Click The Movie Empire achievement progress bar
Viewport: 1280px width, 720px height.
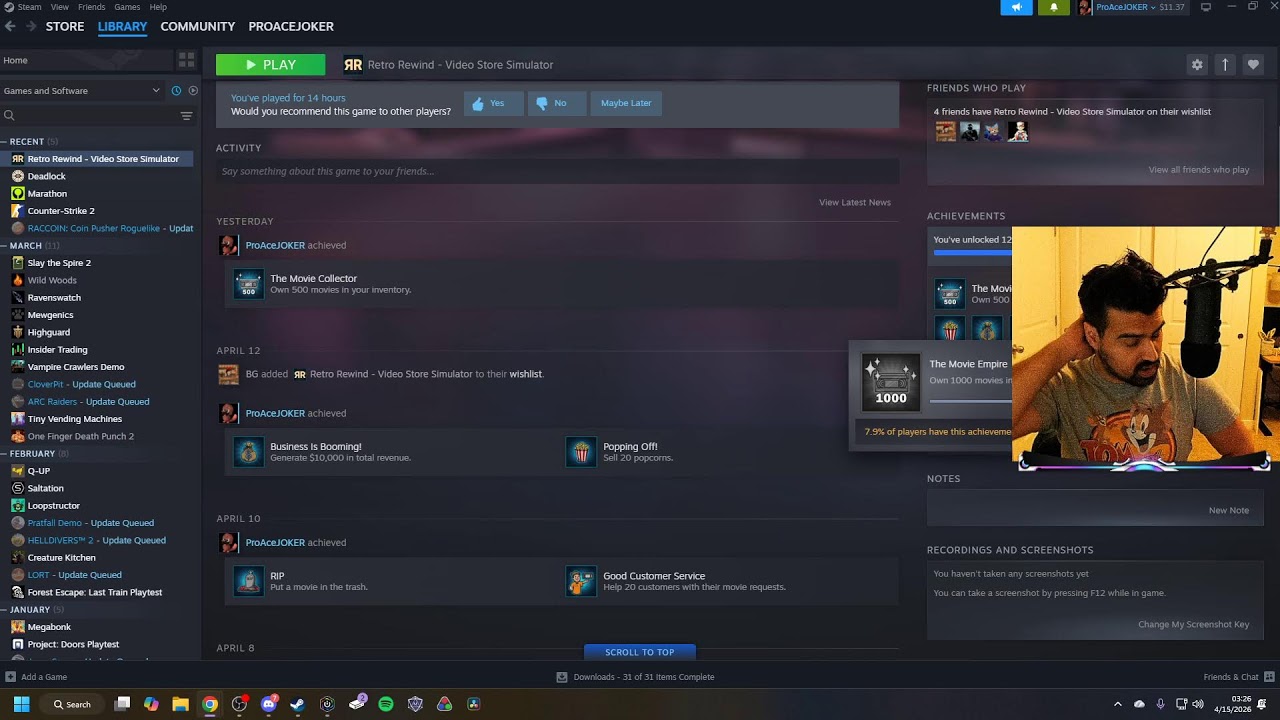[970, 401]
